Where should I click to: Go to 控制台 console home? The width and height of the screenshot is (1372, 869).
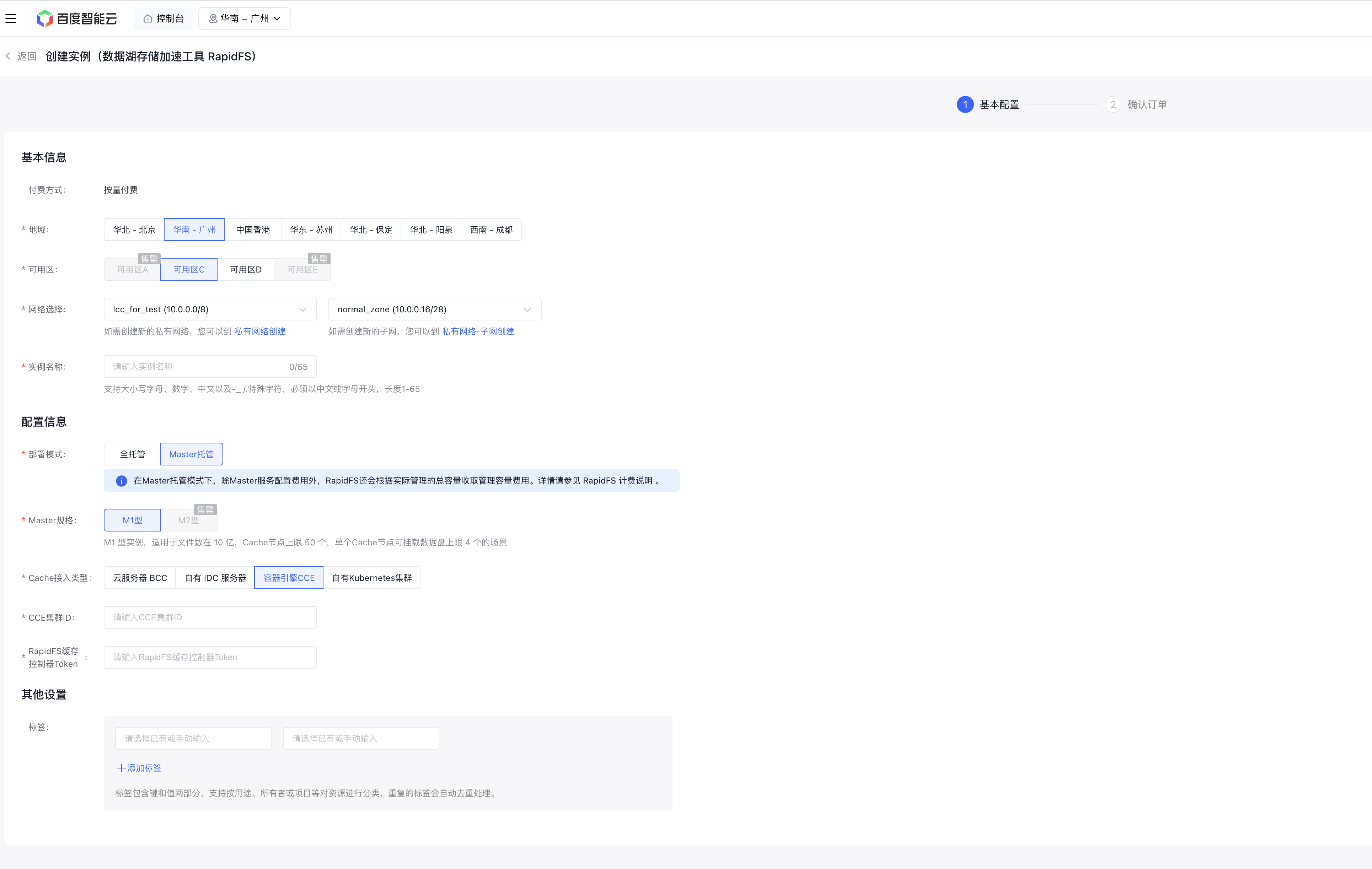163,19
